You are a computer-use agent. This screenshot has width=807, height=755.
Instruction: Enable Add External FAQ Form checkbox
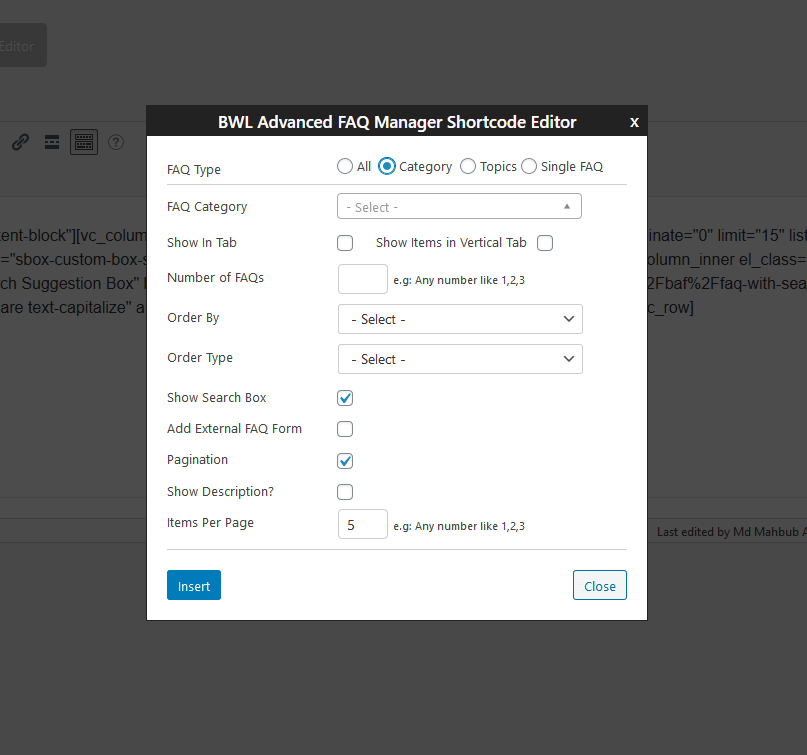[345, 429]
